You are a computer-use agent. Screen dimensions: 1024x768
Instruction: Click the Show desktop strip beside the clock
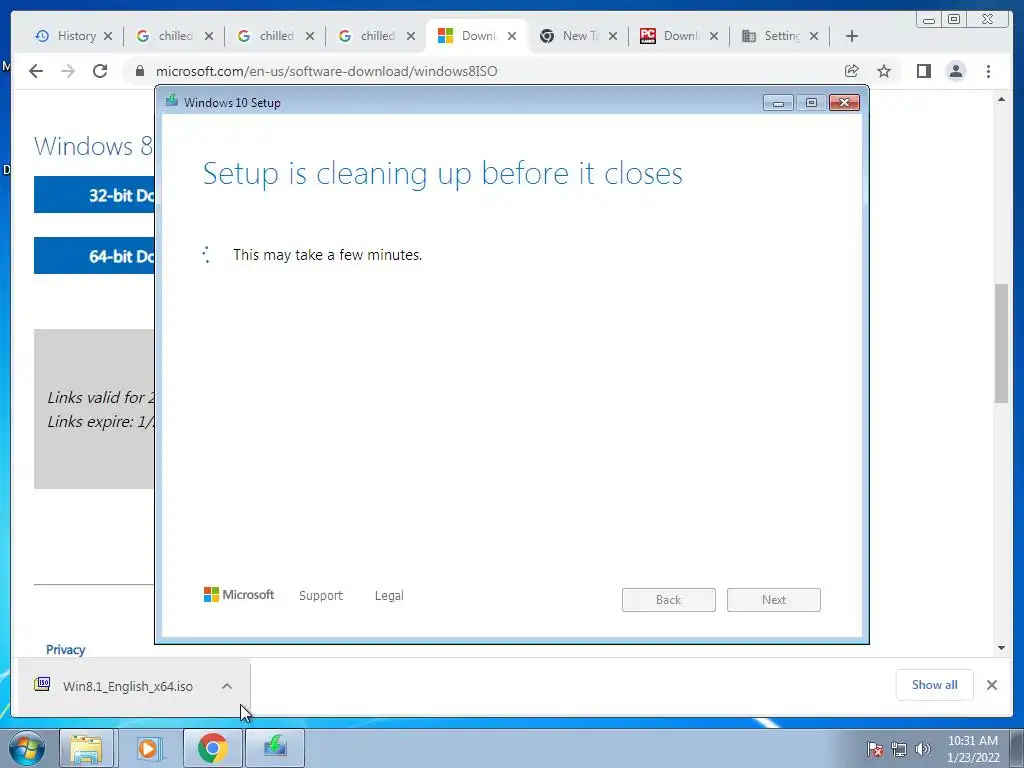coord(1017,748)
